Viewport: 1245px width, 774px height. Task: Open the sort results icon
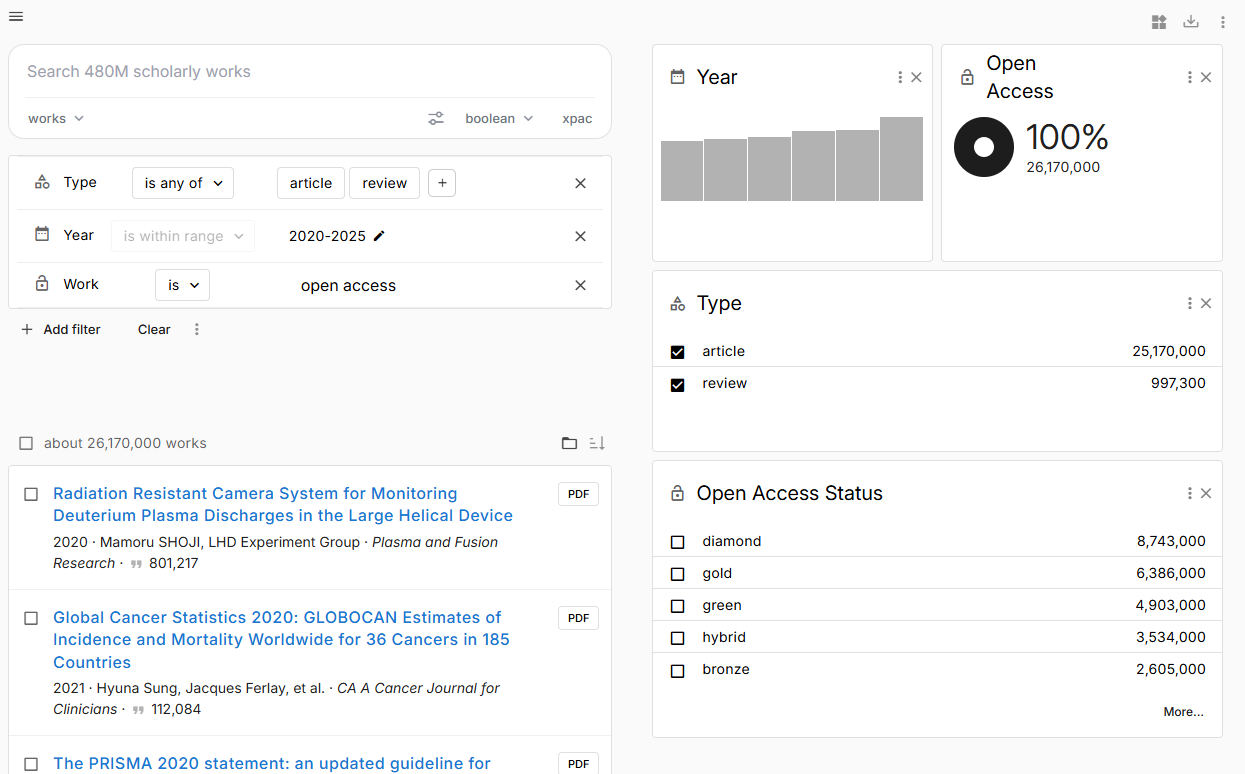point(597,443)
